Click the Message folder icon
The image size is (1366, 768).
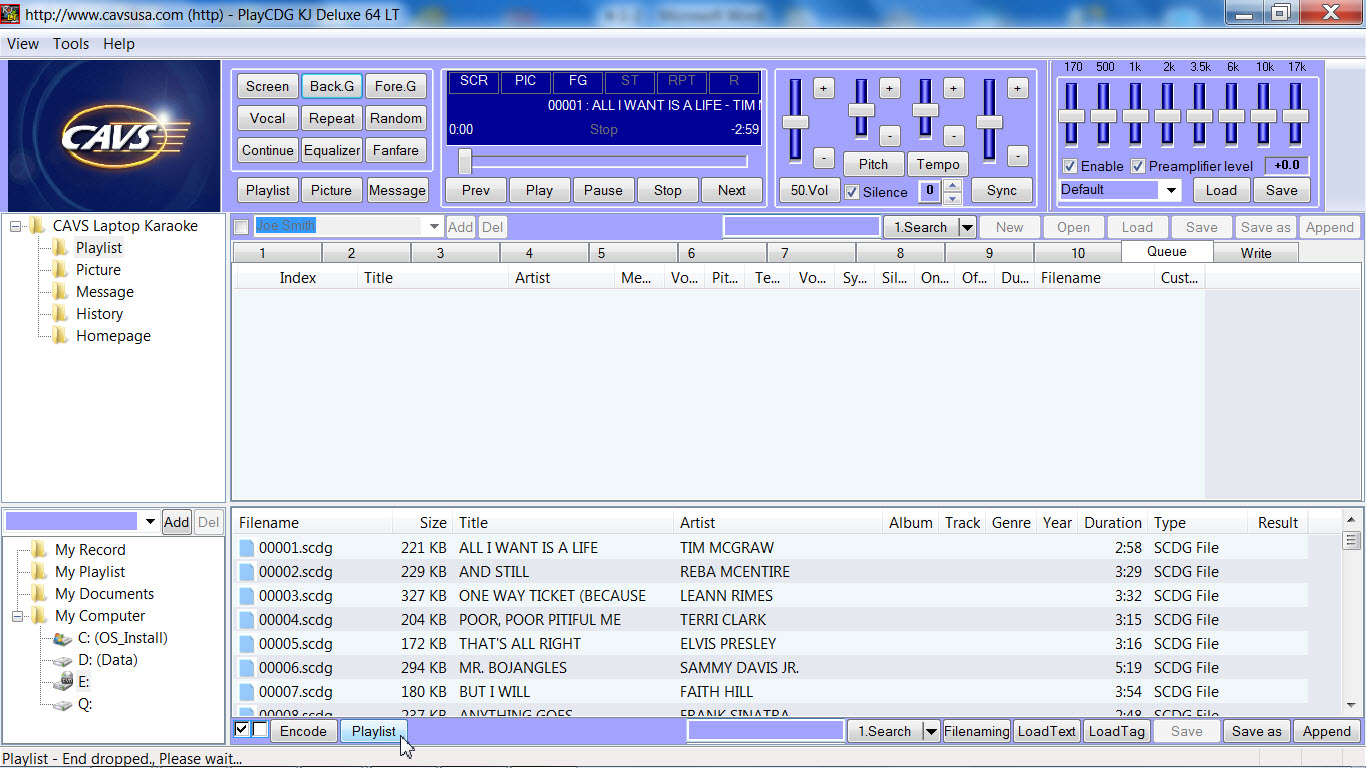60,292
